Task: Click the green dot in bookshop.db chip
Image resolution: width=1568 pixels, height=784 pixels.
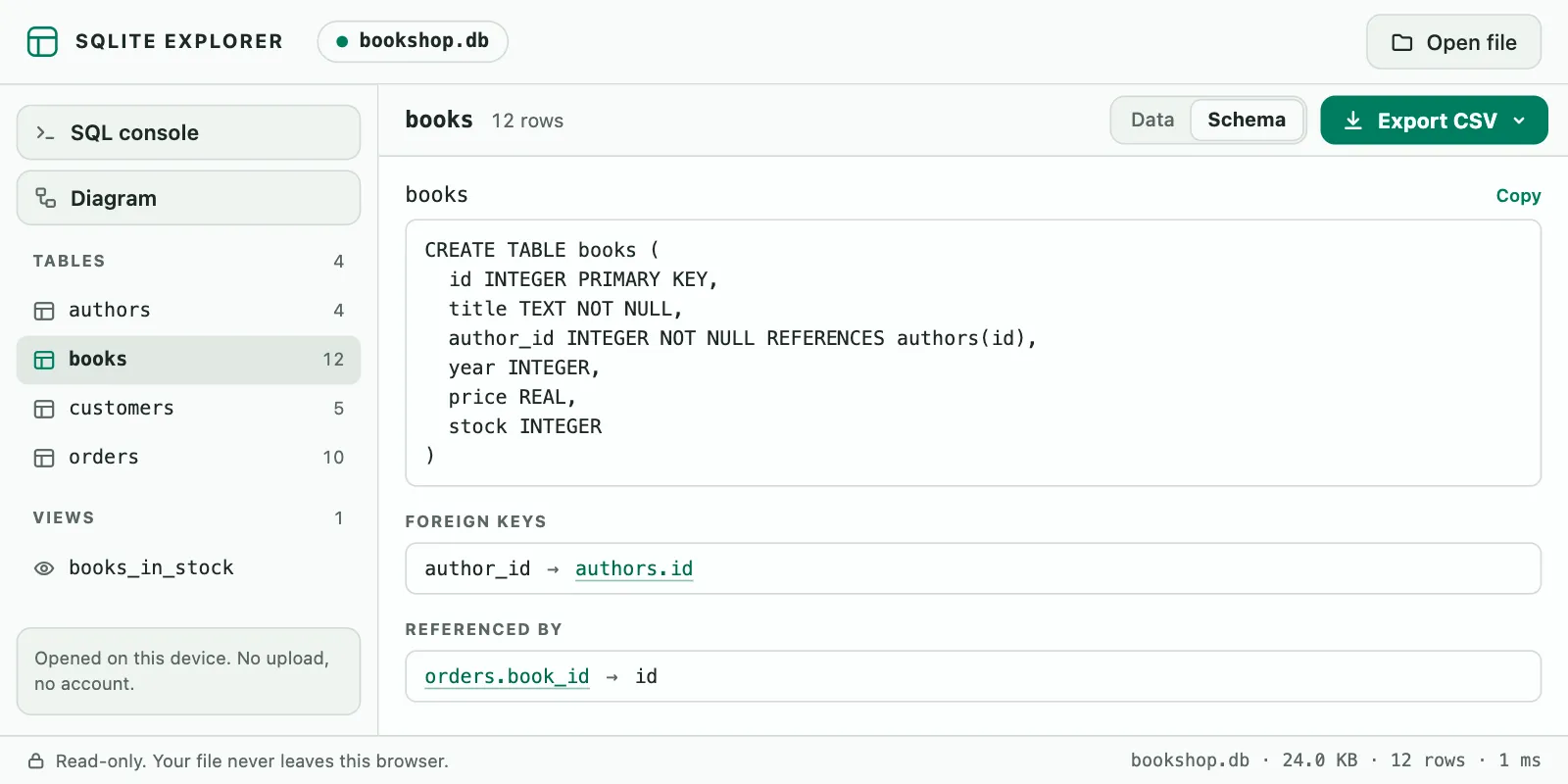Action: tap(342, 41)
